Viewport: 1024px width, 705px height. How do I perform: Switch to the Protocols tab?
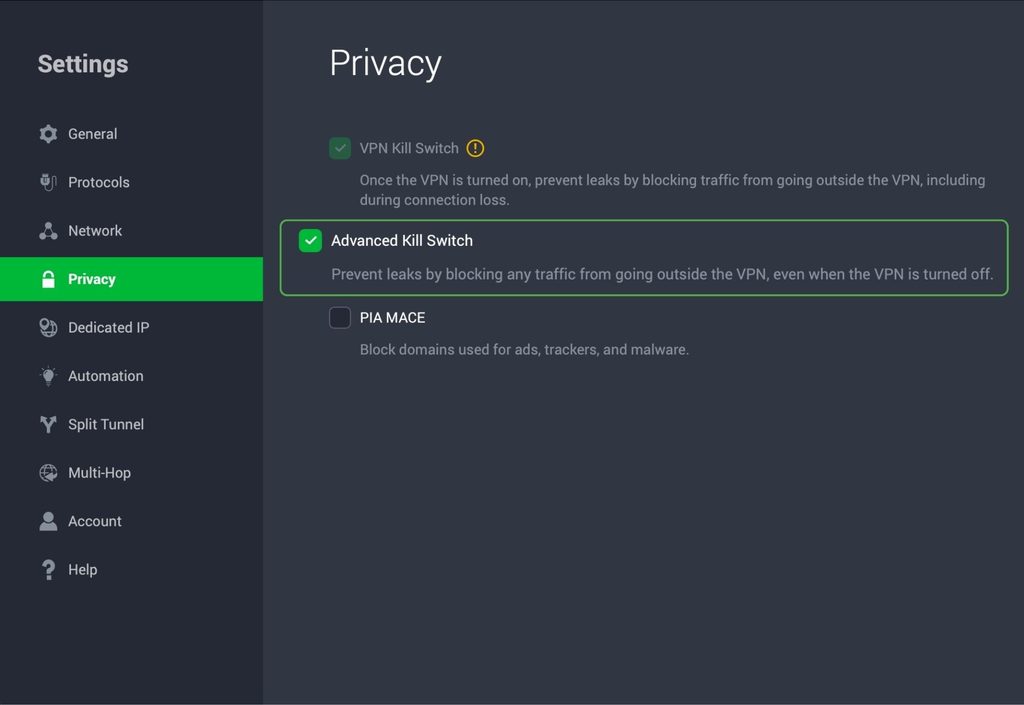pyautogui.click(x=131, y=182)
